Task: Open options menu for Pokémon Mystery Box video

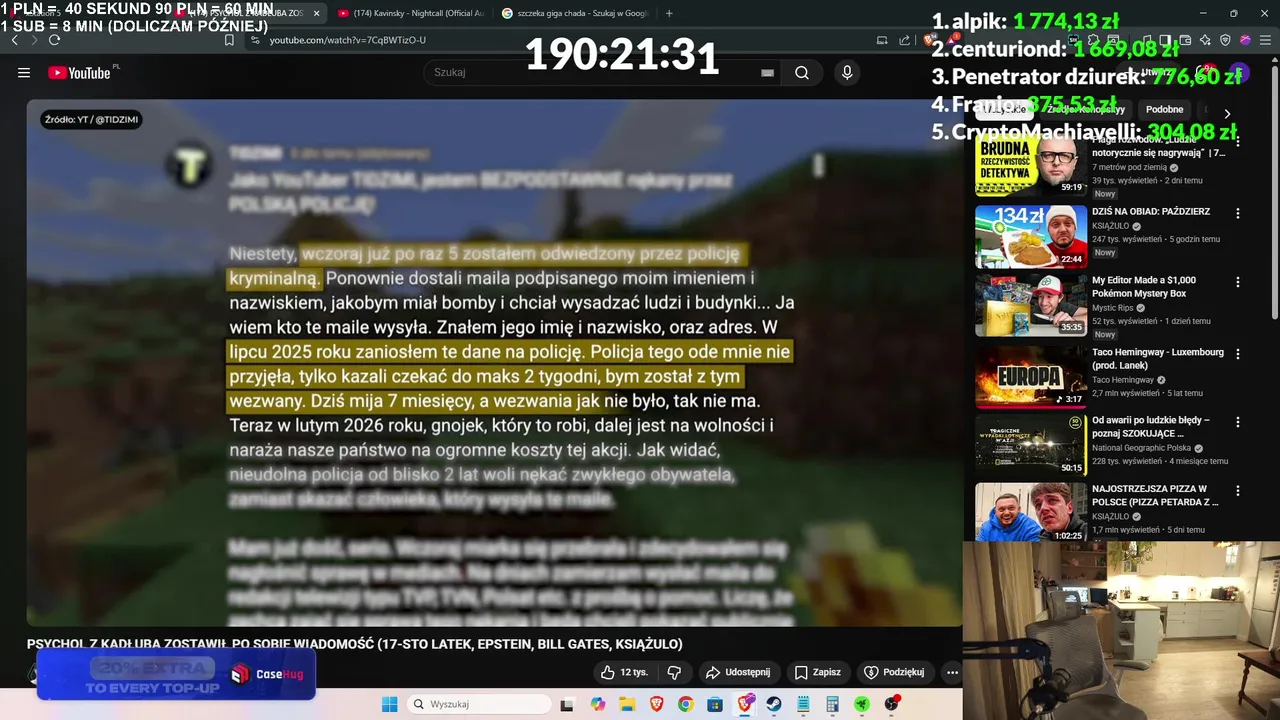Action: tap(1237, 283)
